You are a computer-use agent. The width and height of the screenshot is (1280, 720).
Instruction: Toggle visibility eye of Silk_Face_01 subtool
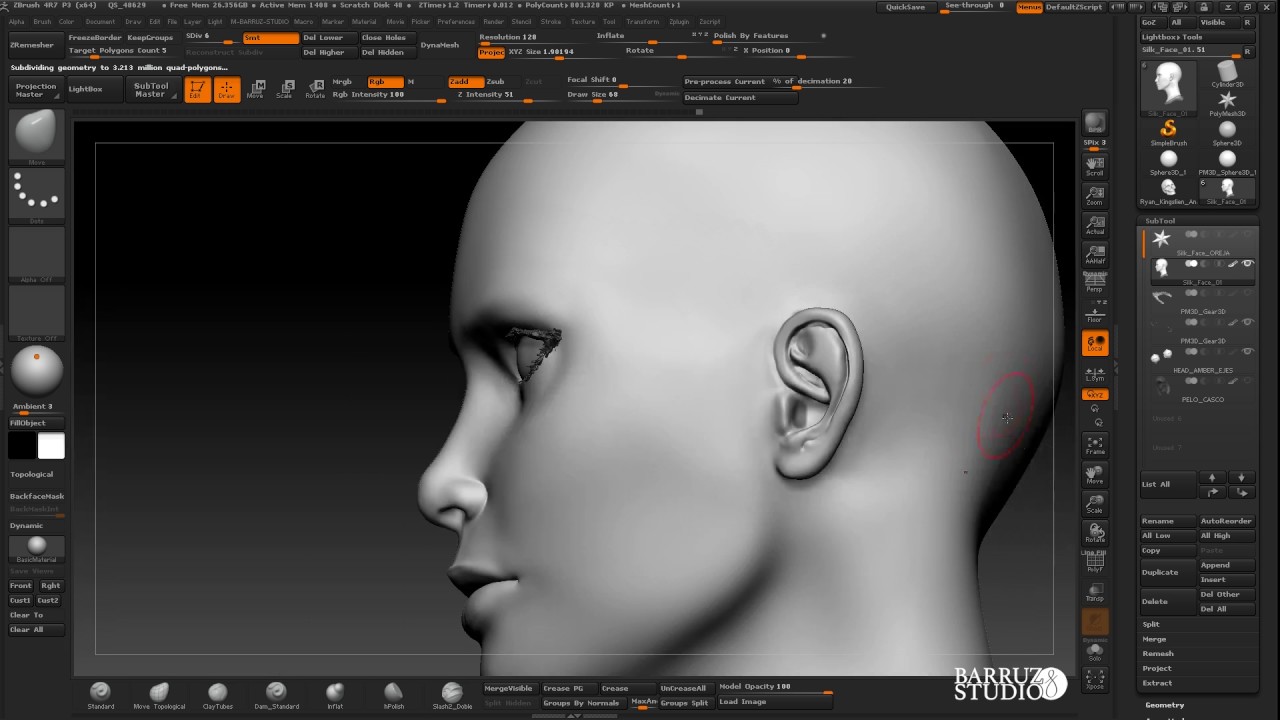pyautogui.click(x=1248, y=264)
